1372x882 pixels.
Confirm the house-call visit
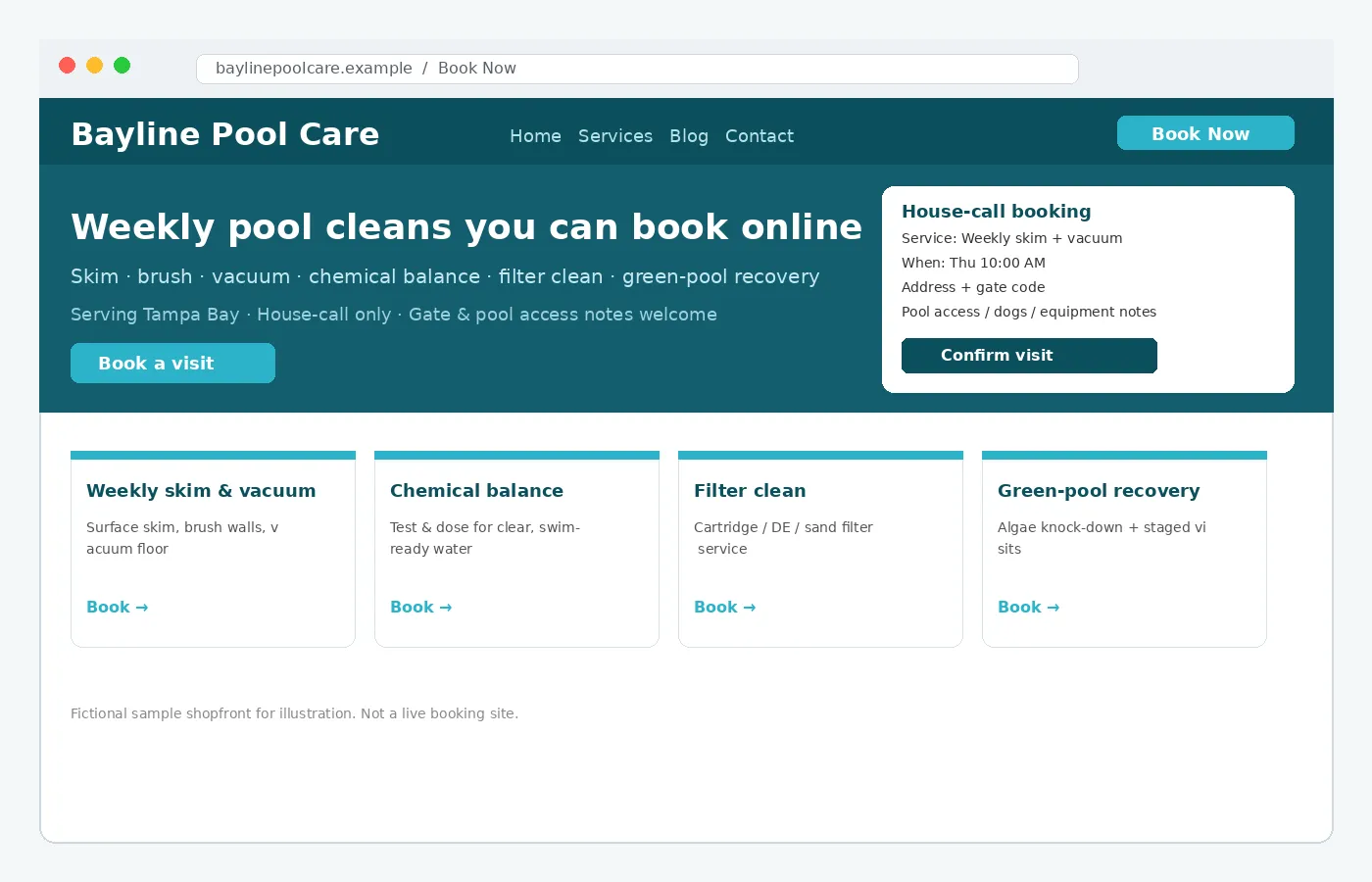[1029, 356]
